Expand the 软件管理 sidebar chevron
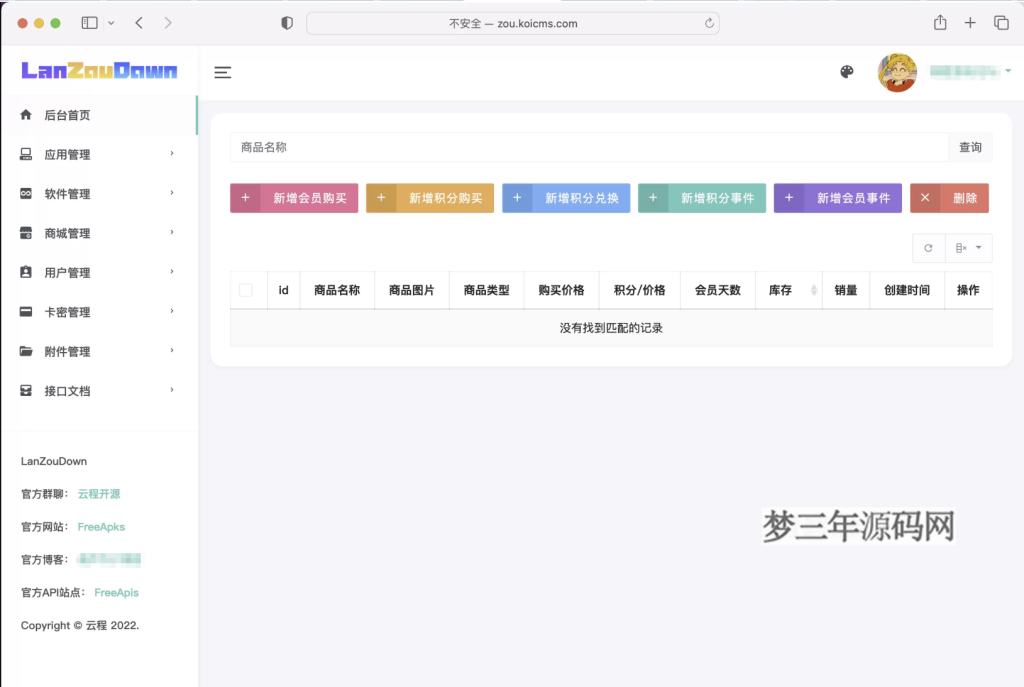 [x=171, y=193]
